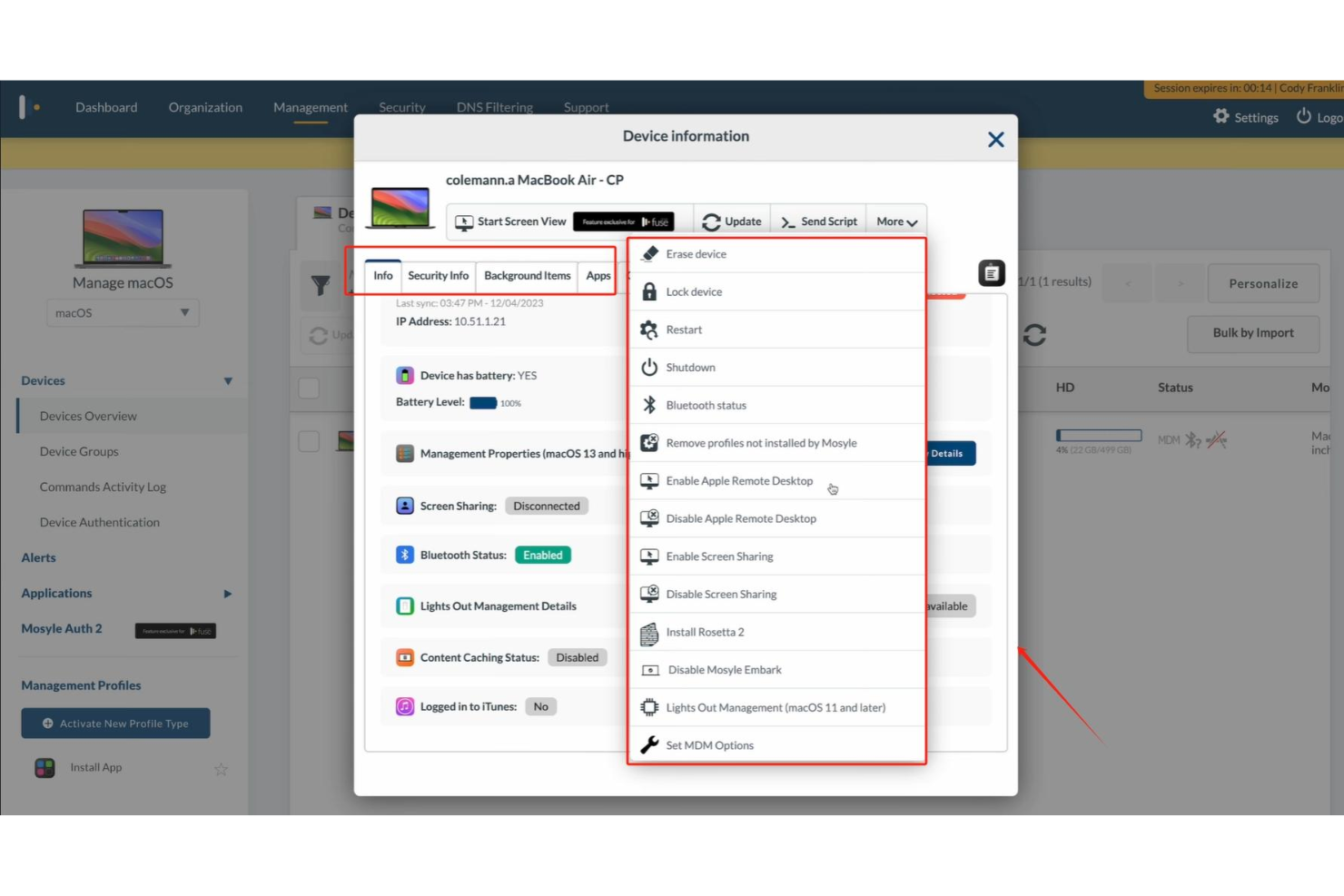Open the Apps tab
Viewport: 1344px width, 896px height.
(598, 276)
